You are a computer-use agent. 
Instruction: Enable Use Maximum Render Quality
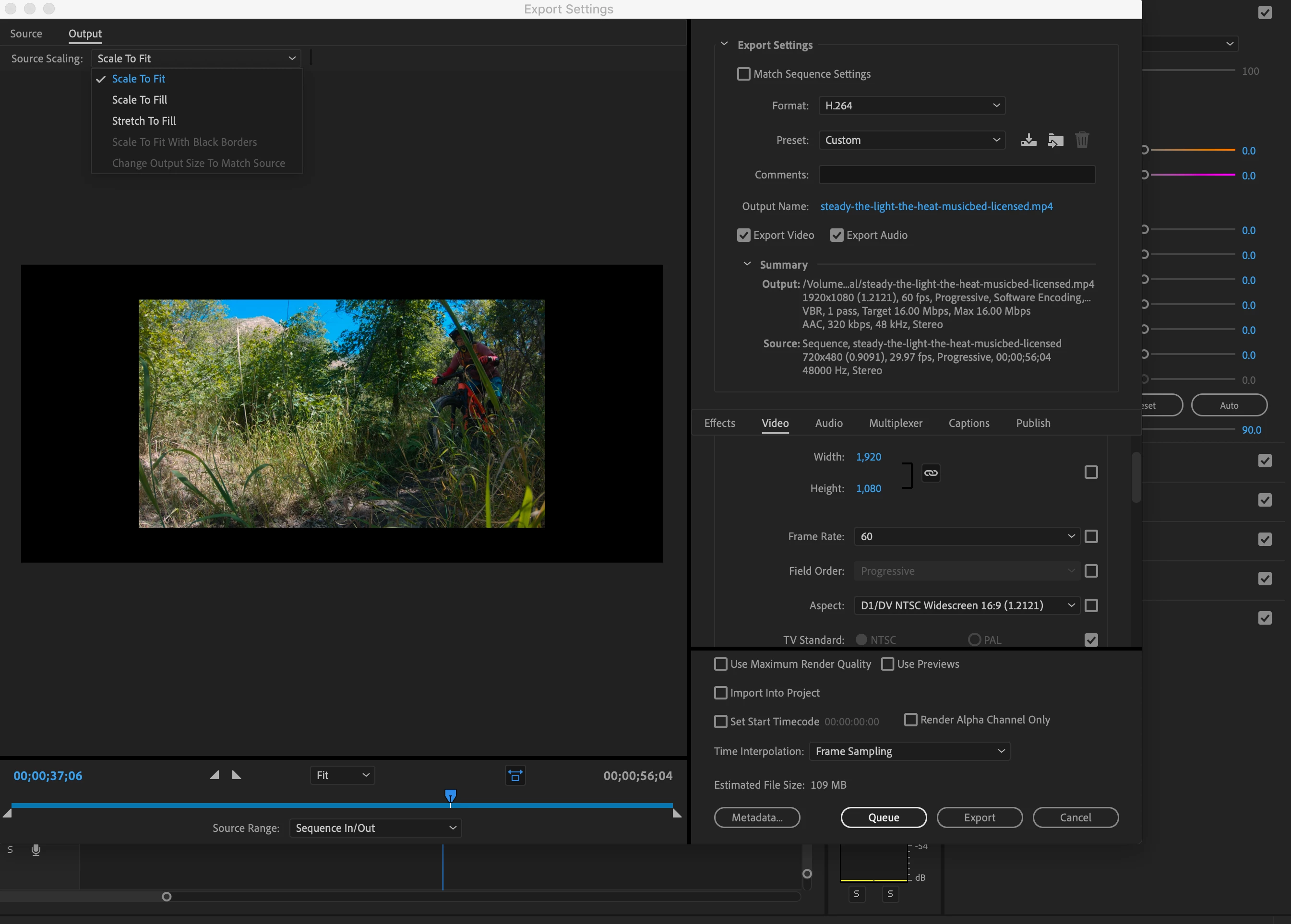pyautogui.click(x=721, y=664)
